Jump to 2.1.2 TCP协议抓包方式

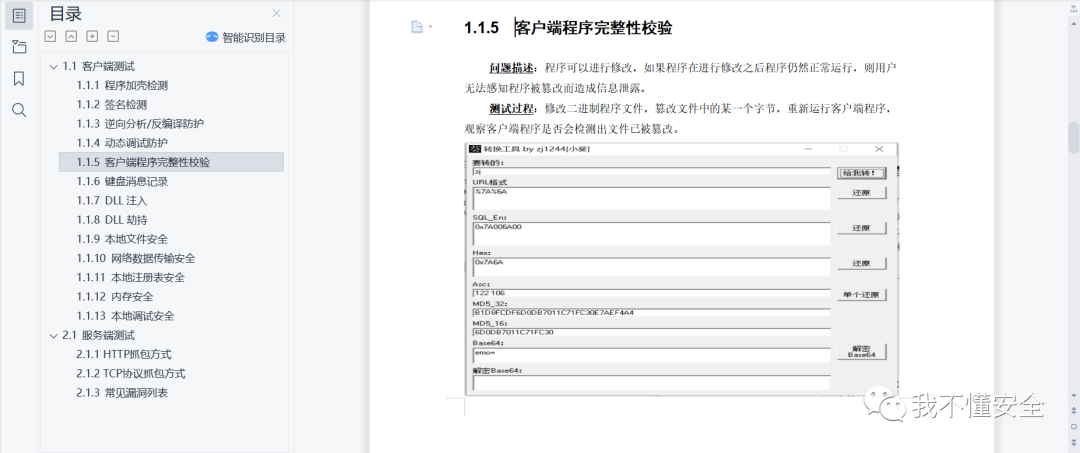pyautogui.click(x=131, y=375)
